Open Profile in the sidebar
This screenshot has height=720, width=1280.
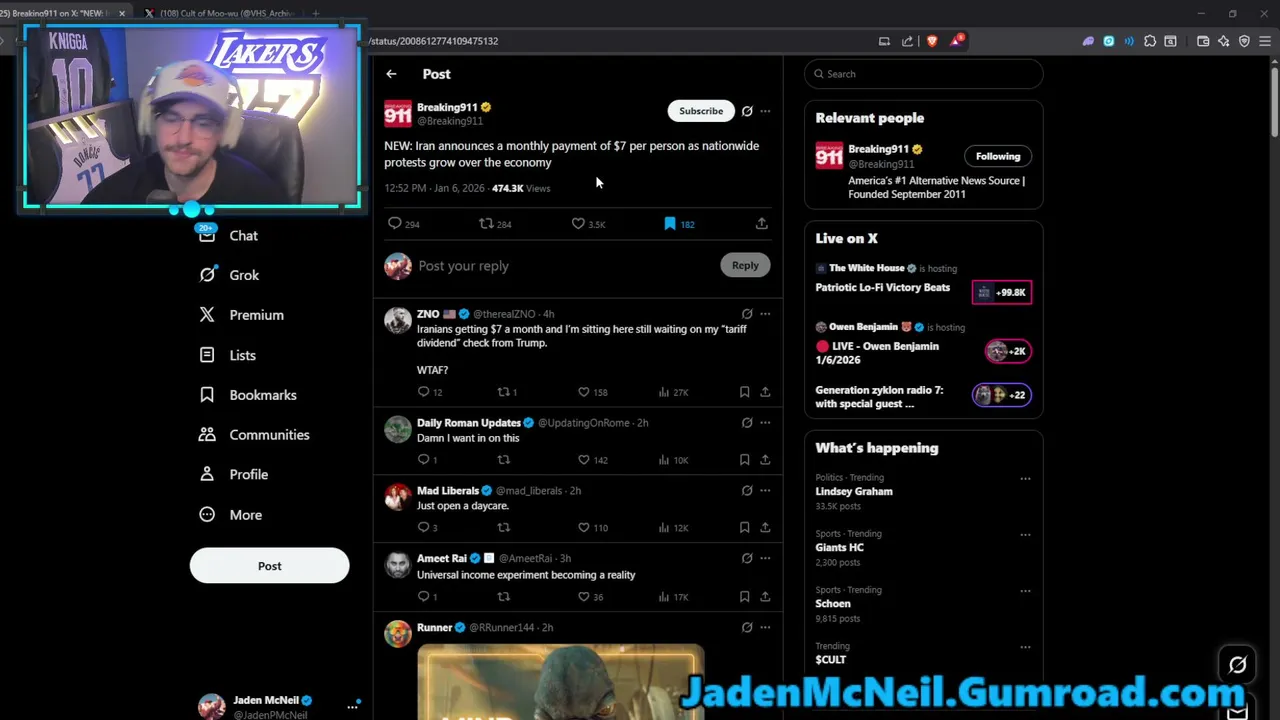click(248, 475)
